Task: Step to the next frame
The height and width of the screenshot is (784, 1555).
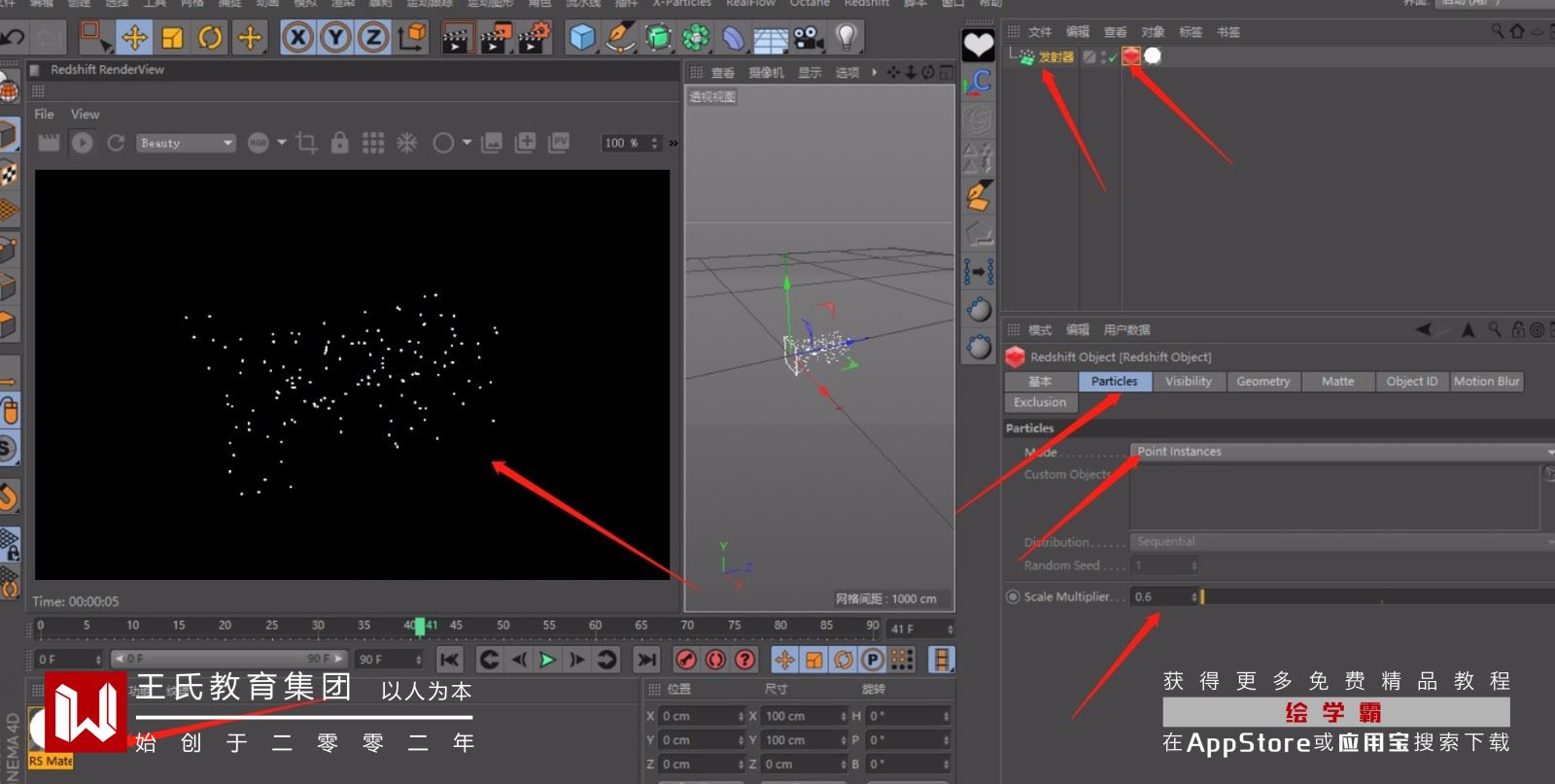Action: 577,661
